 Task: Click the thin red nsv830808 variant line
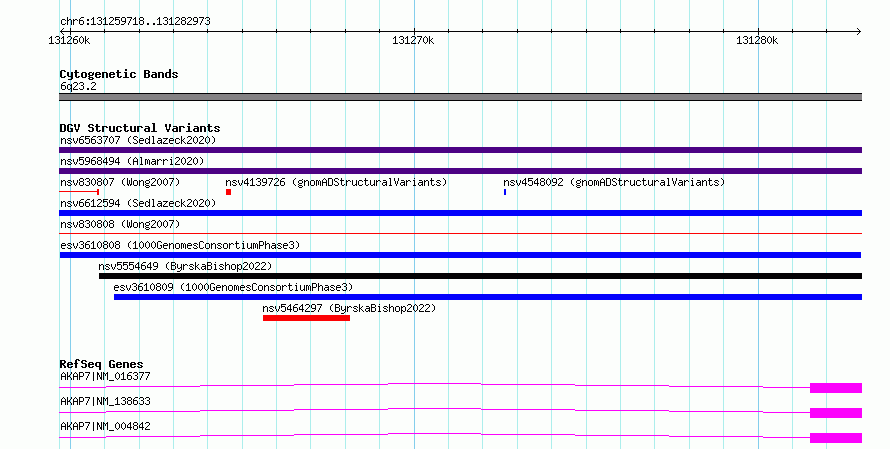tap(460, 233)
